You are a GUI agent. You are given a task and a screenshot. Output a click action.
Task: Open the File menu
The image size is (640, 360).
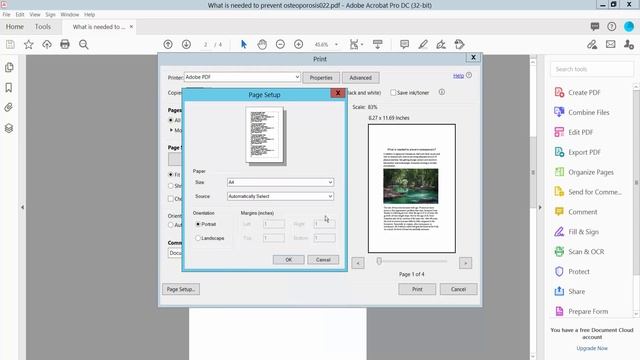(x=7, y=14)
